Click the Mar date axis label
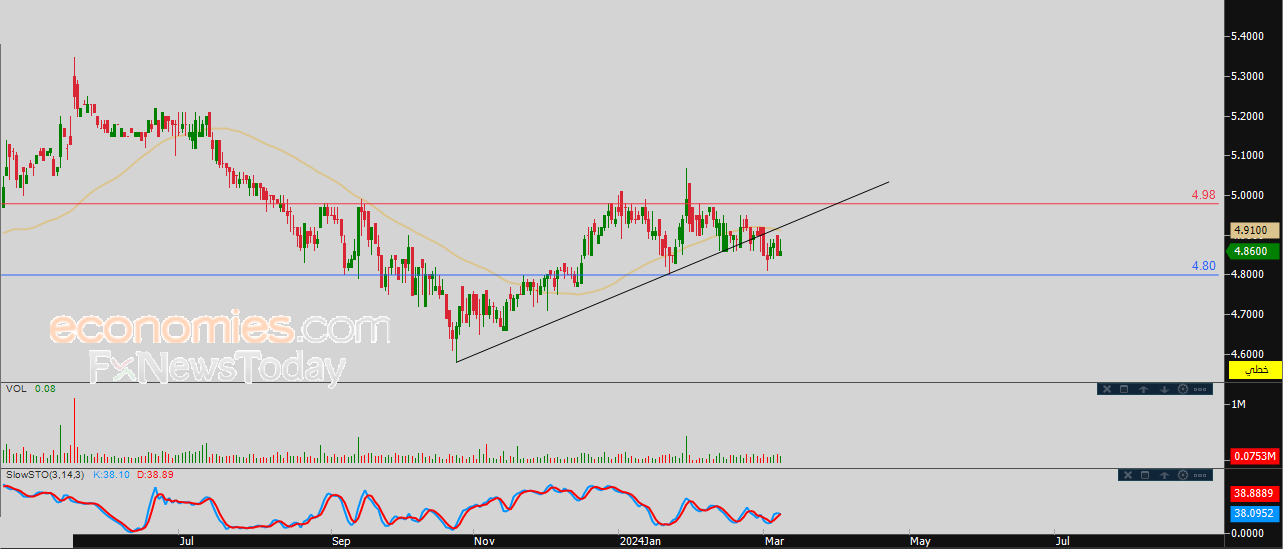The width and height of the screenshot is (1283, 549). coord(775,541)
